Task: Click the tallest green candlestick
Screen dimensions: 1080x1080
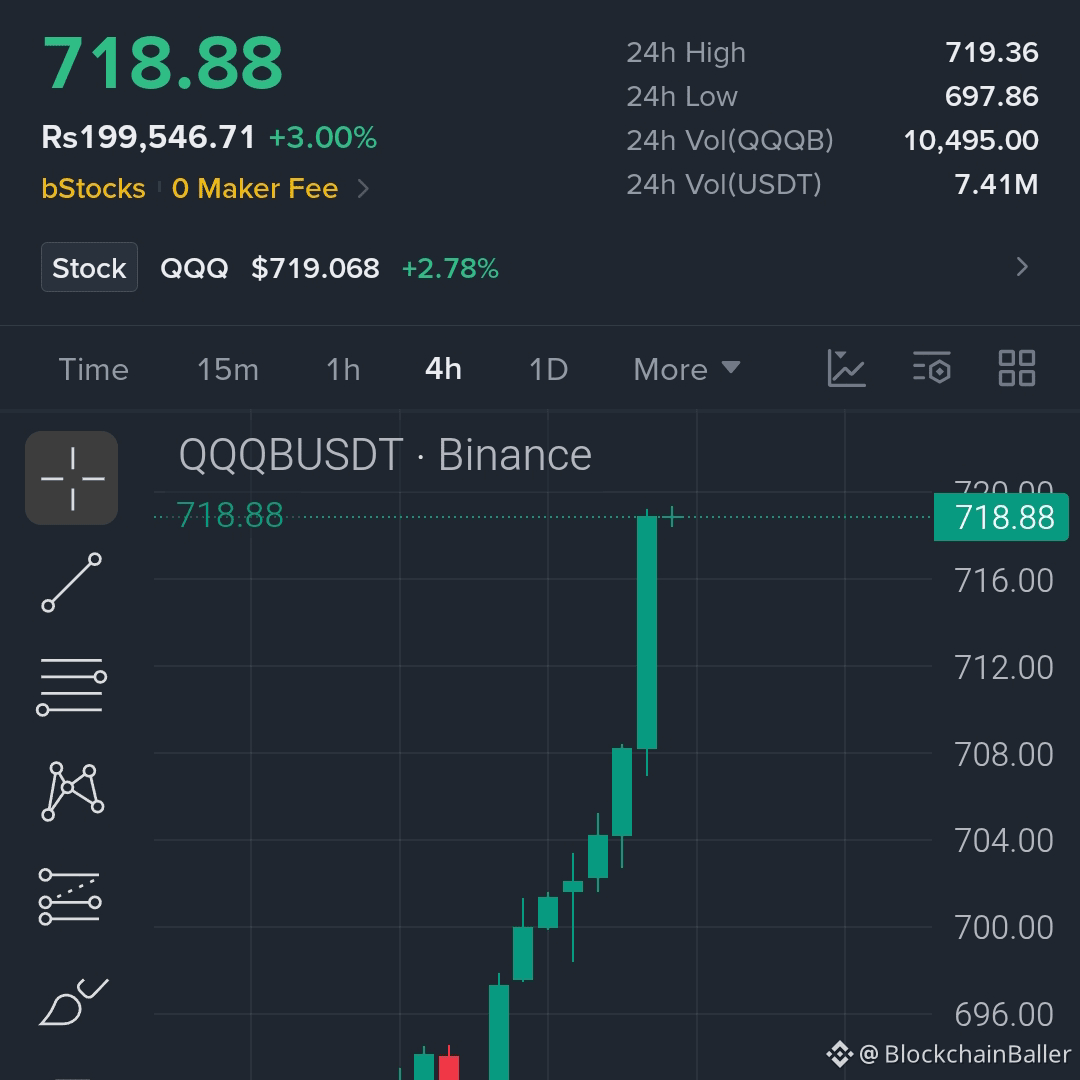Action: tap(647, 632)
